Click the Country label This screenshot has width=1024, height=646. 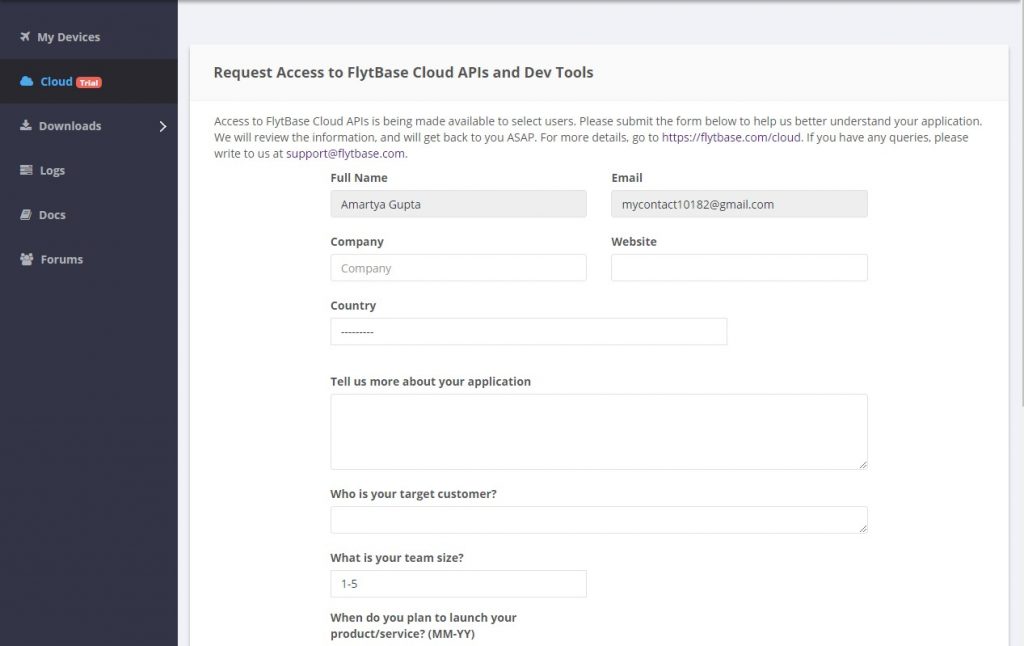click(353, 306)
